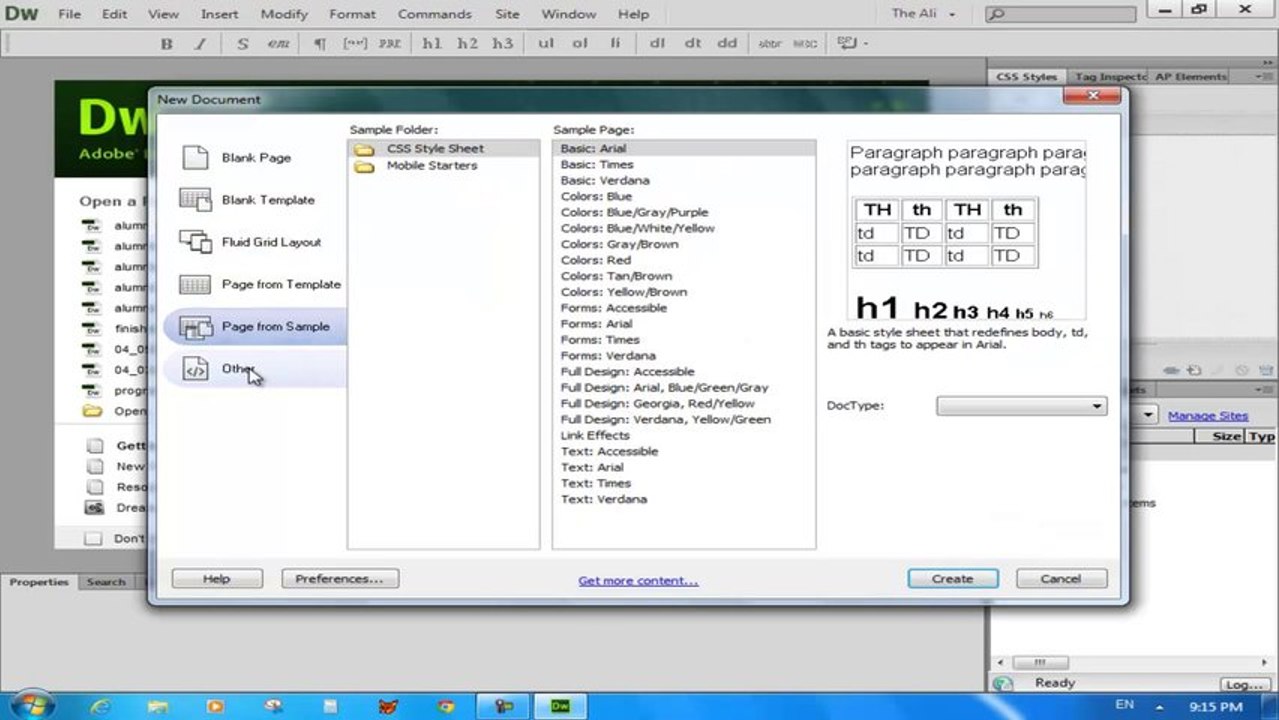
Task: Apply Heading 3 (h3) from toolbar
Action: [x=502, y=43]
